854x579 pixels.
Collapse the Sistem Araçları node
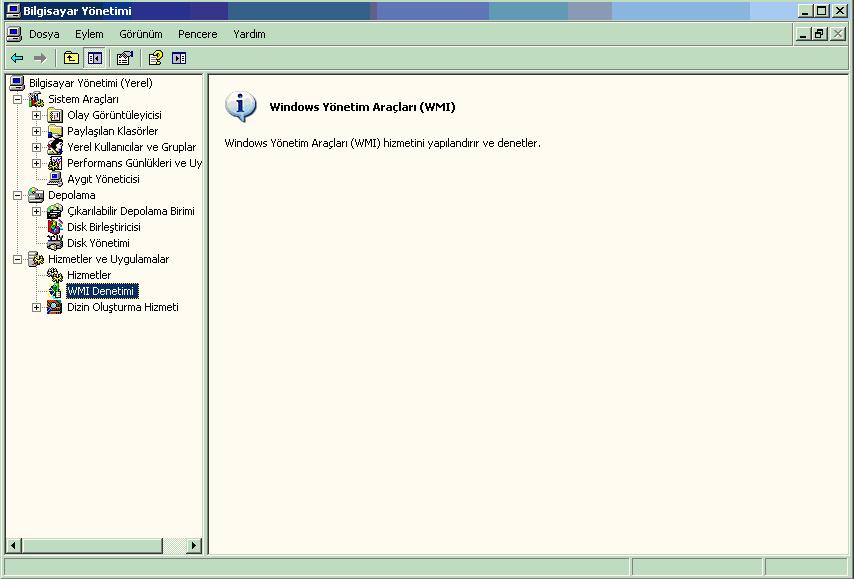pos(17,100)
